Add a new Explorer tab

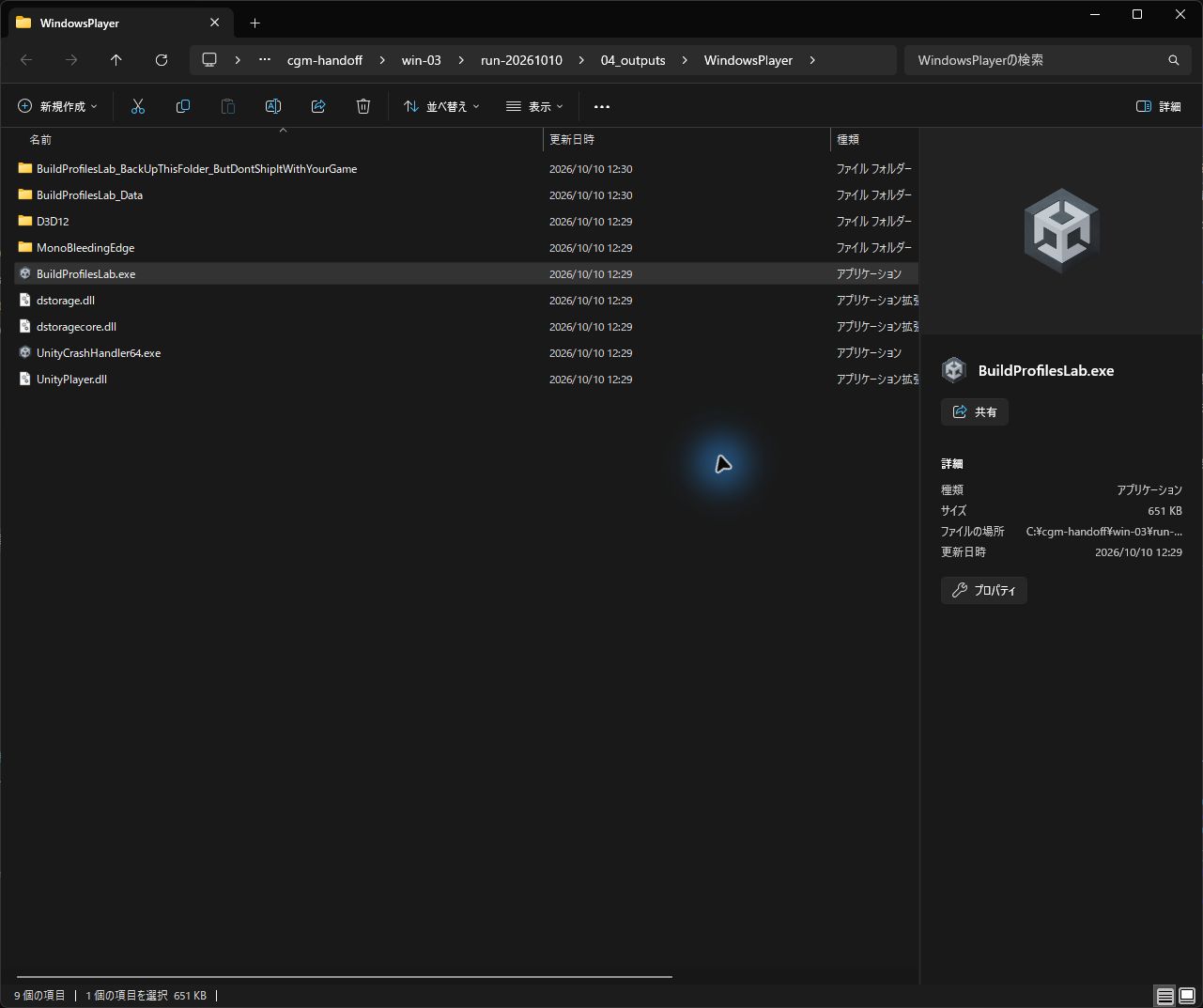point(254,23)
